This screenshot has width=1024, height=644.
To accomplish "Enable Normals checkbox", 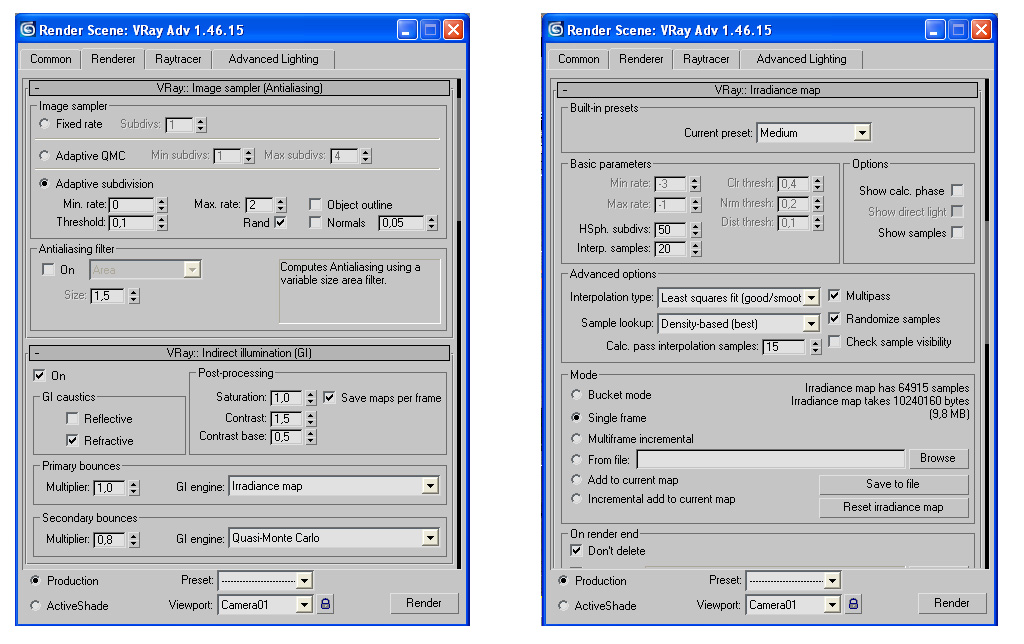I will pos(315,223).
